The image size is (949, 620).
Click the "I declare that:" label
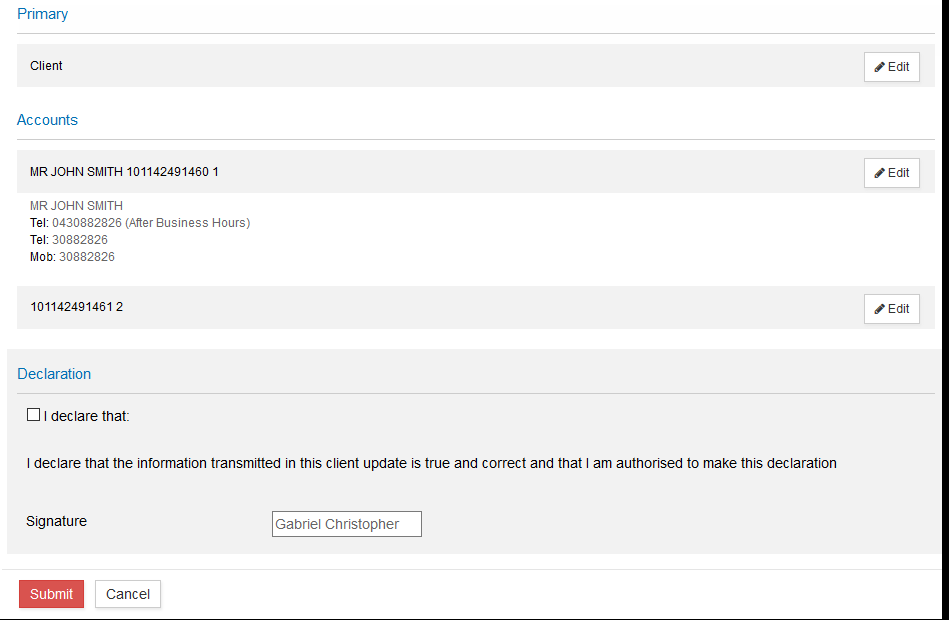tap(87, 416)
